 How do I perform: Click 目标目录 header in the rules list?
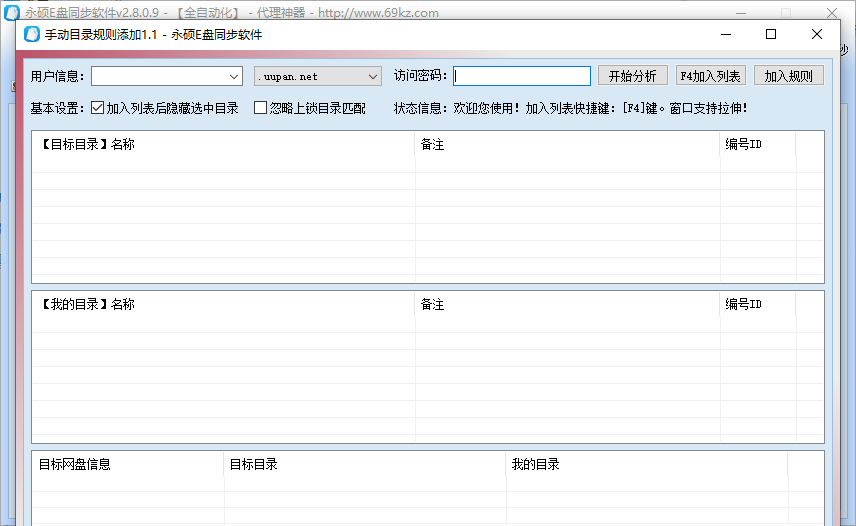point(364,464)
